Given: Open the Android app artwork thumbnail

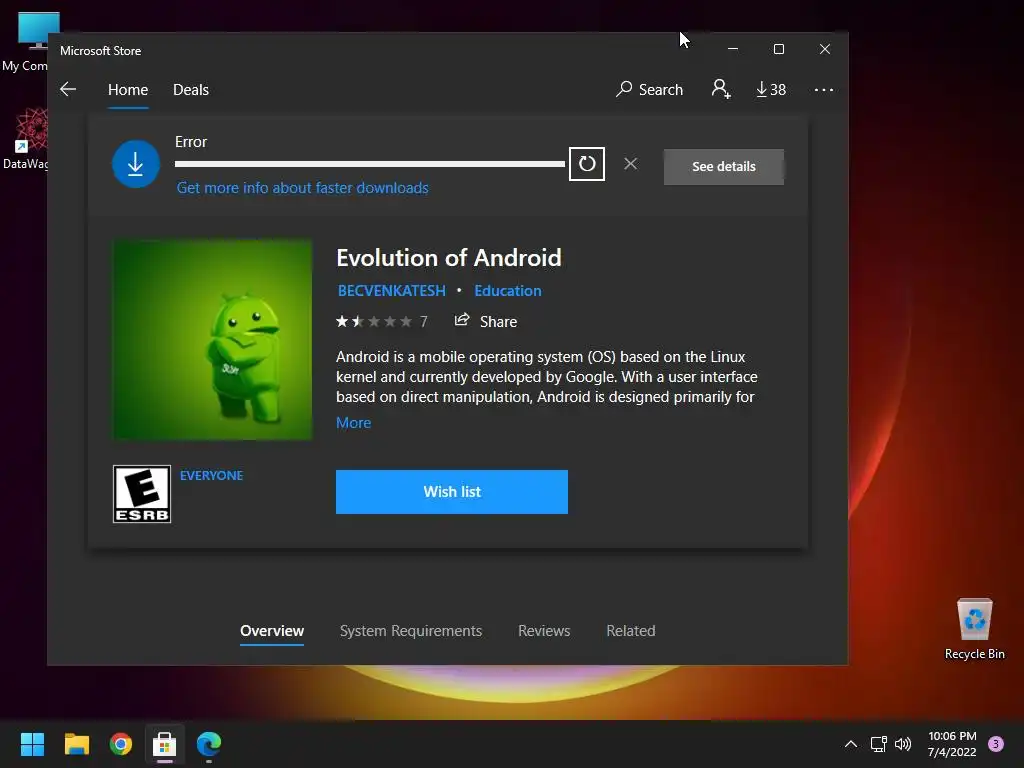Looking at the screenshot, I should [213, 340].
